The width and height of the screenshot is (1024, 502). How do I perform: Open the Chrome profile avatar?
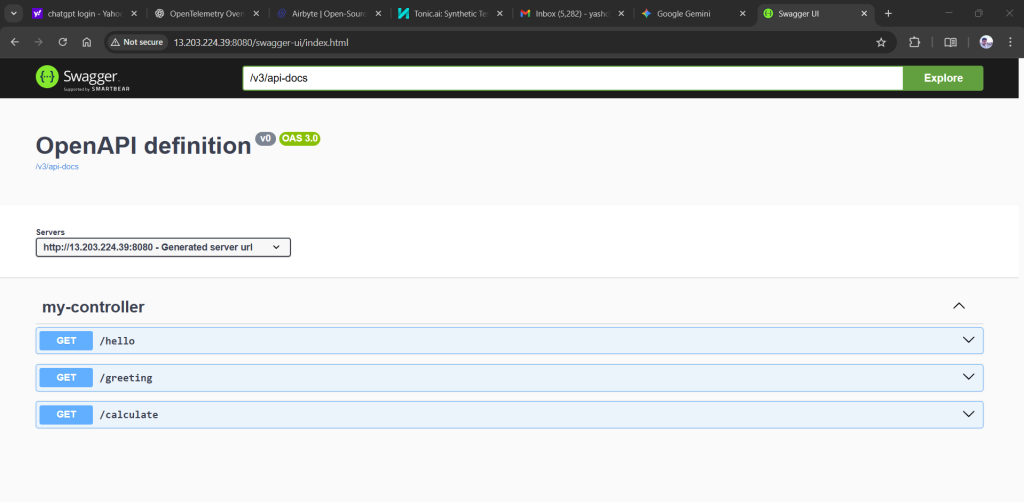tap(986, 42)
